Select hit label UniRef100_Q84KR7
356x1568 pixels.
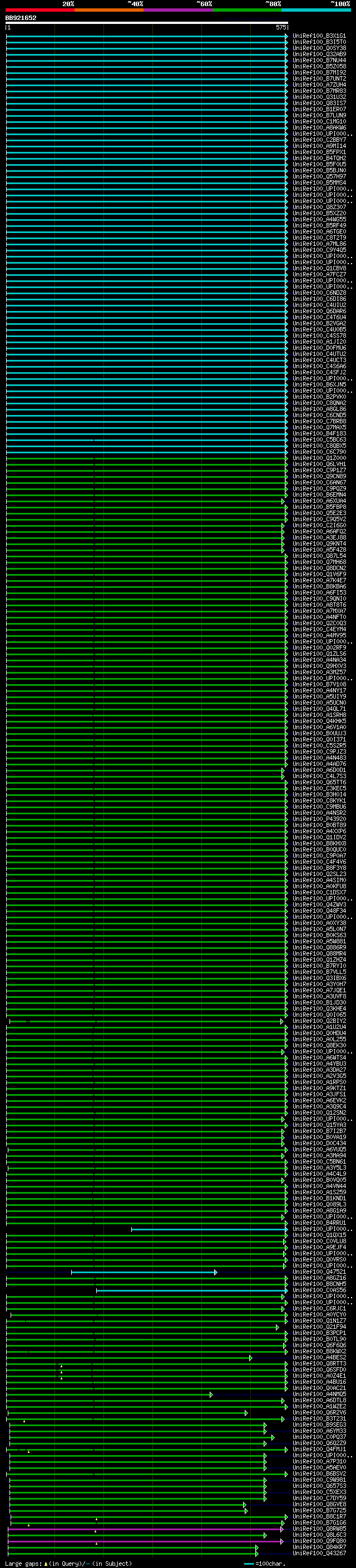click(x=319, y=1547)
